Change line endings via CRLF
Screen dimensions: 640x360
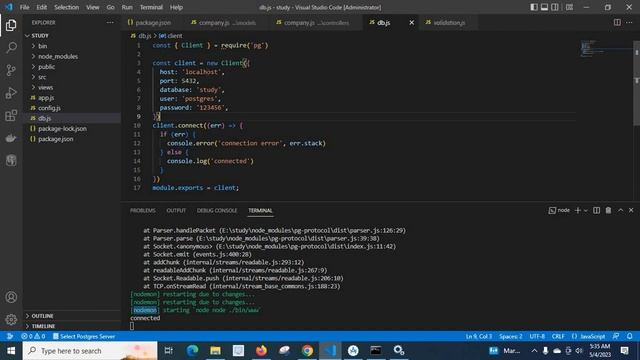coord(558,336)
